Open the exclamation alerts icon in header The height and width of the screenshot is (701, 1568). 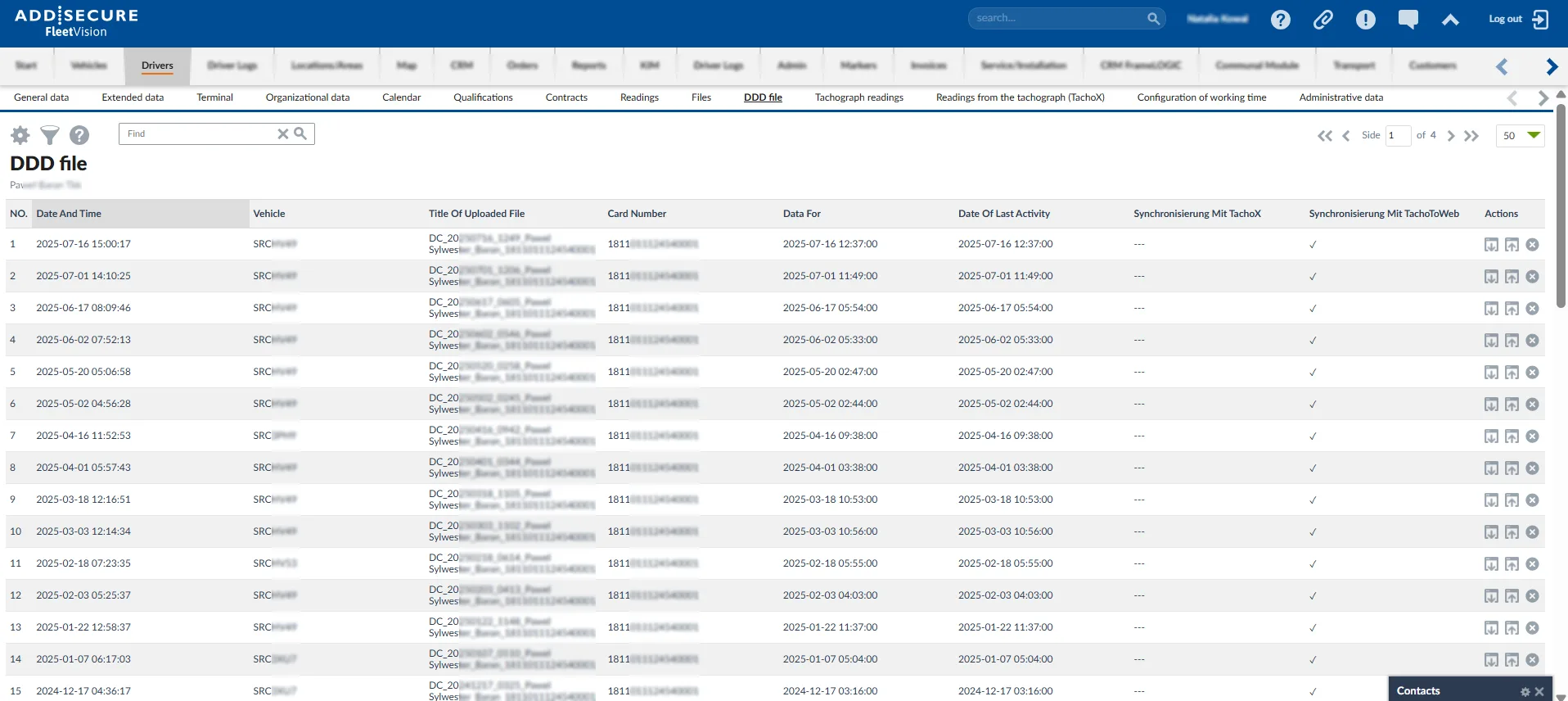pyautogui.click(x=1366, y=20)
